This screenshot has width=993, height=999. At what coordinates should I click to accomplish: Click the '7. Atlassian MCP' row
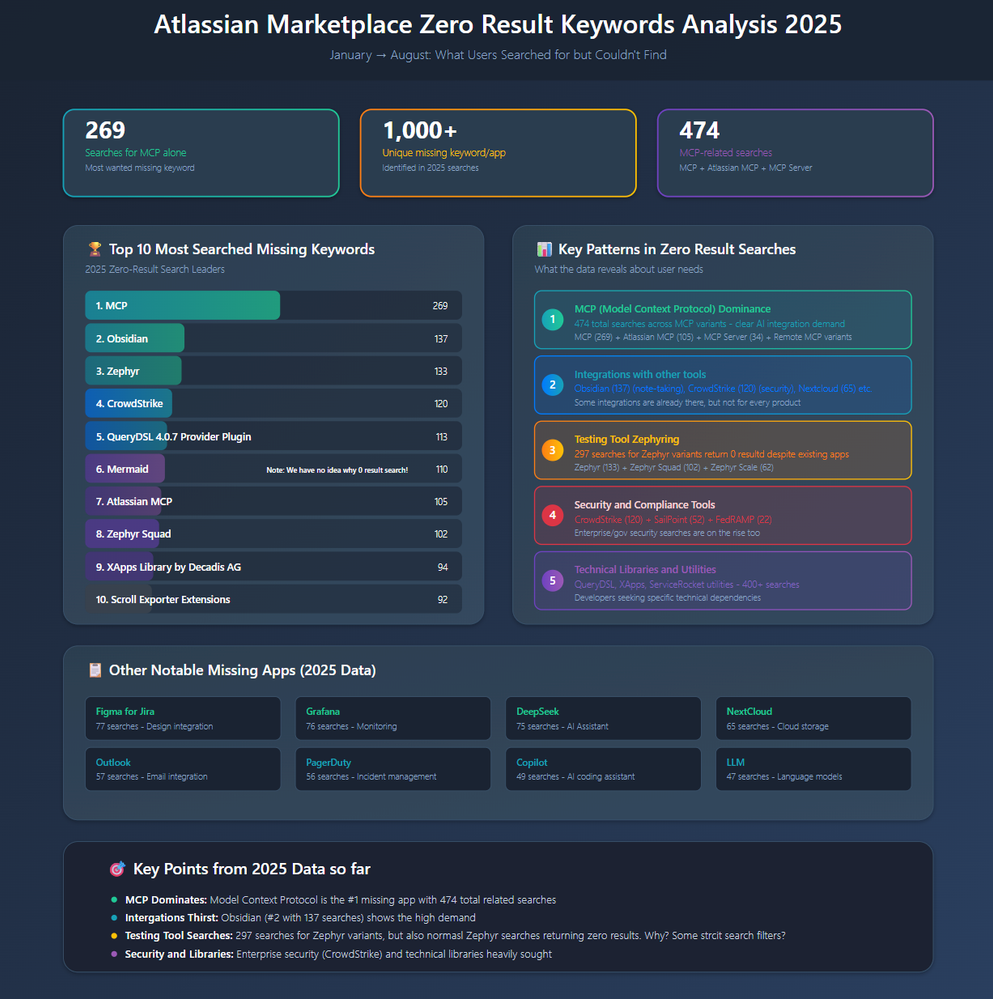point(273,501)
